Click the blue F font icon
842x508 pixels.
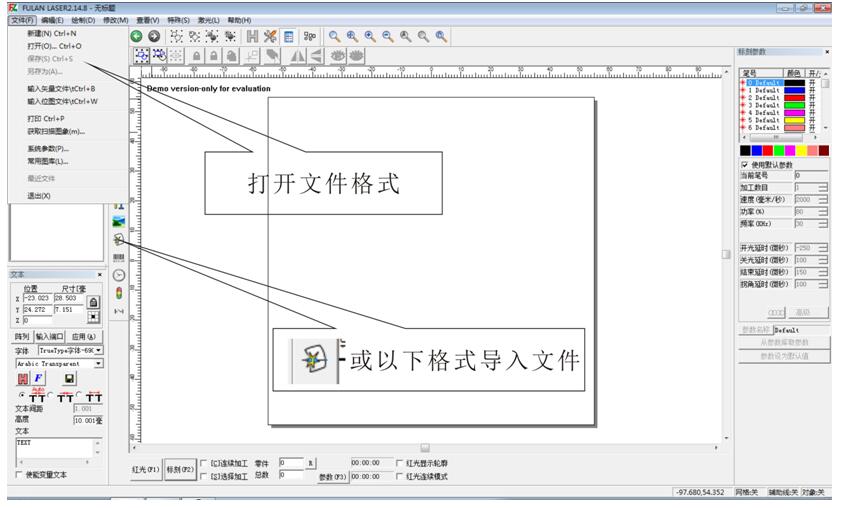click(39, 379)
